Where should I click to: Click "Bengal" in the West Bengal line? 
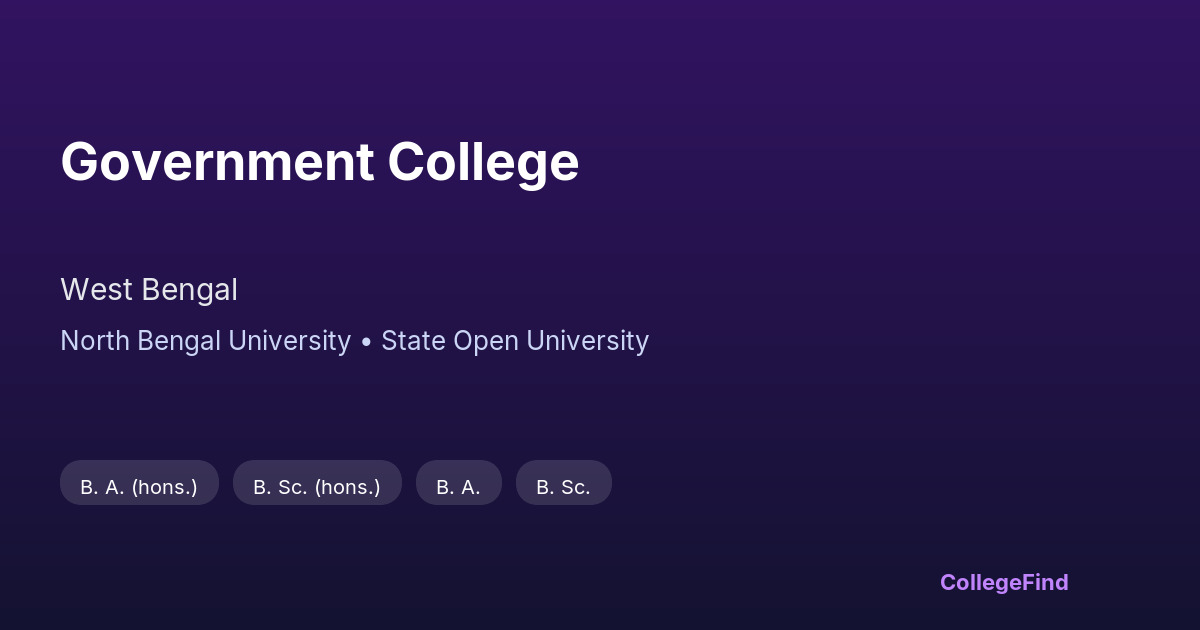coord(190,290)
